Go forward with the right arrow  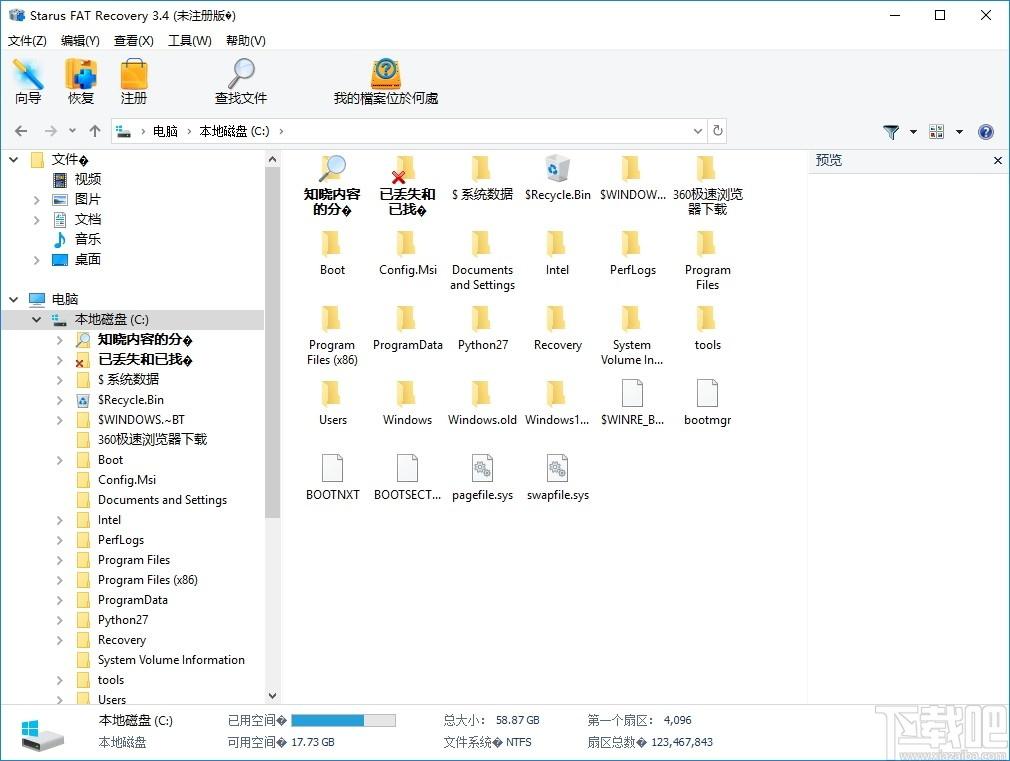50,131
